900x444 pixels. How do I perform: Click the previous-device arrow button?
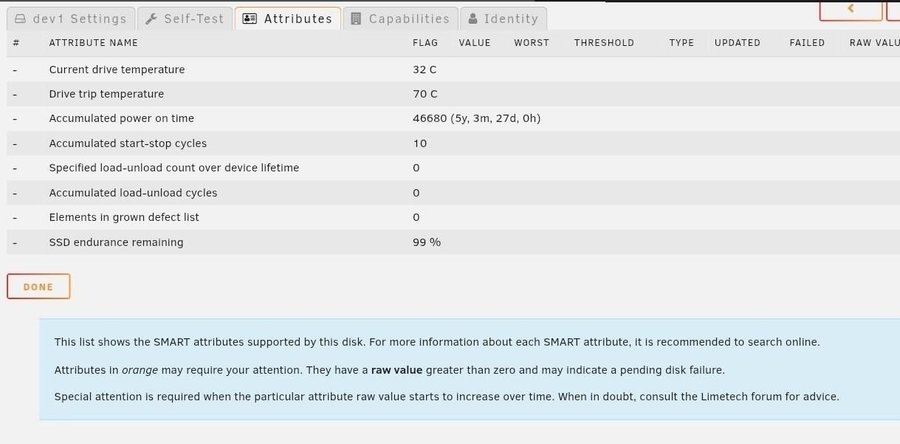coord(851,9)
